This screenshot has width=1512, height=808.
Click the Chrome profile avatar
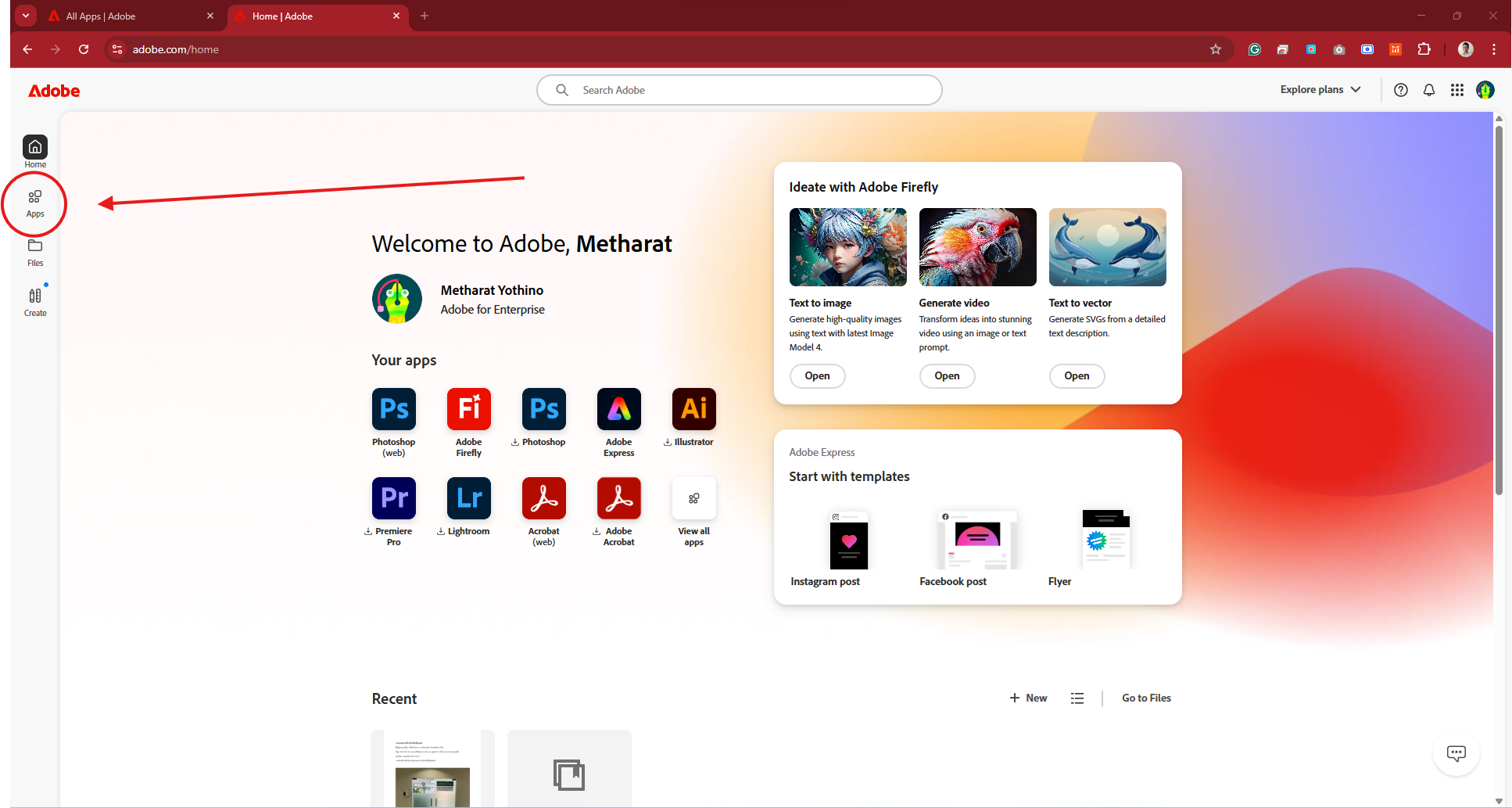tap(1466, 49)
